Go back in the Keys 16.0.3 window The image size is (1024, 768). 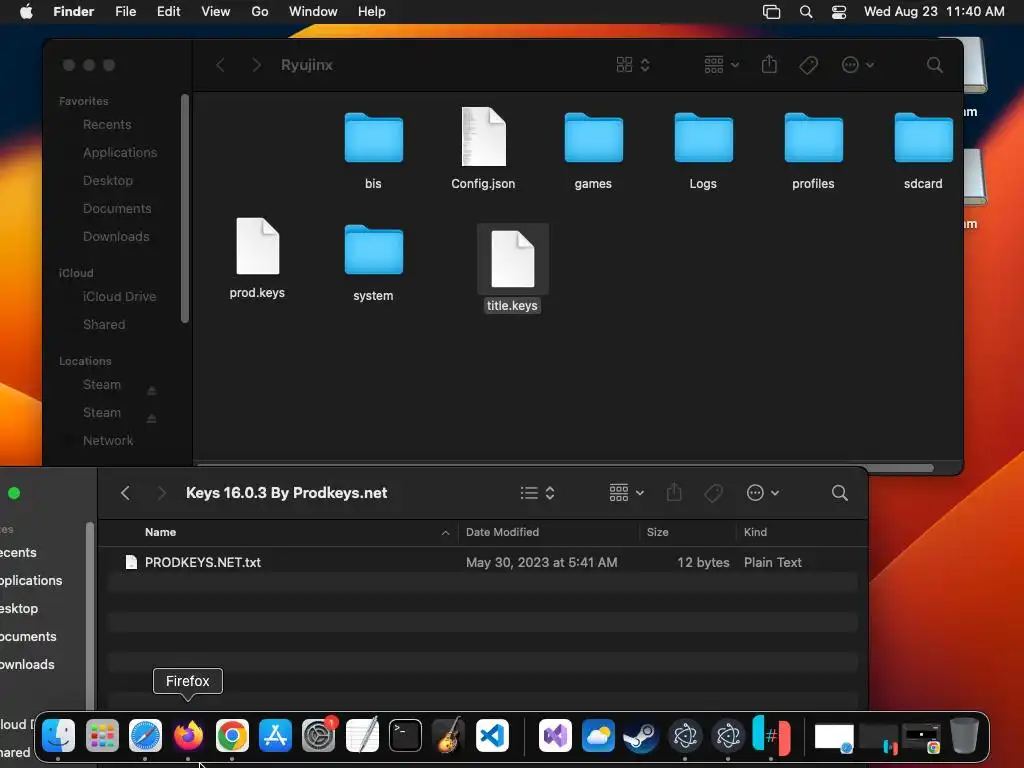pyautogui.click(x=125, y=493)
